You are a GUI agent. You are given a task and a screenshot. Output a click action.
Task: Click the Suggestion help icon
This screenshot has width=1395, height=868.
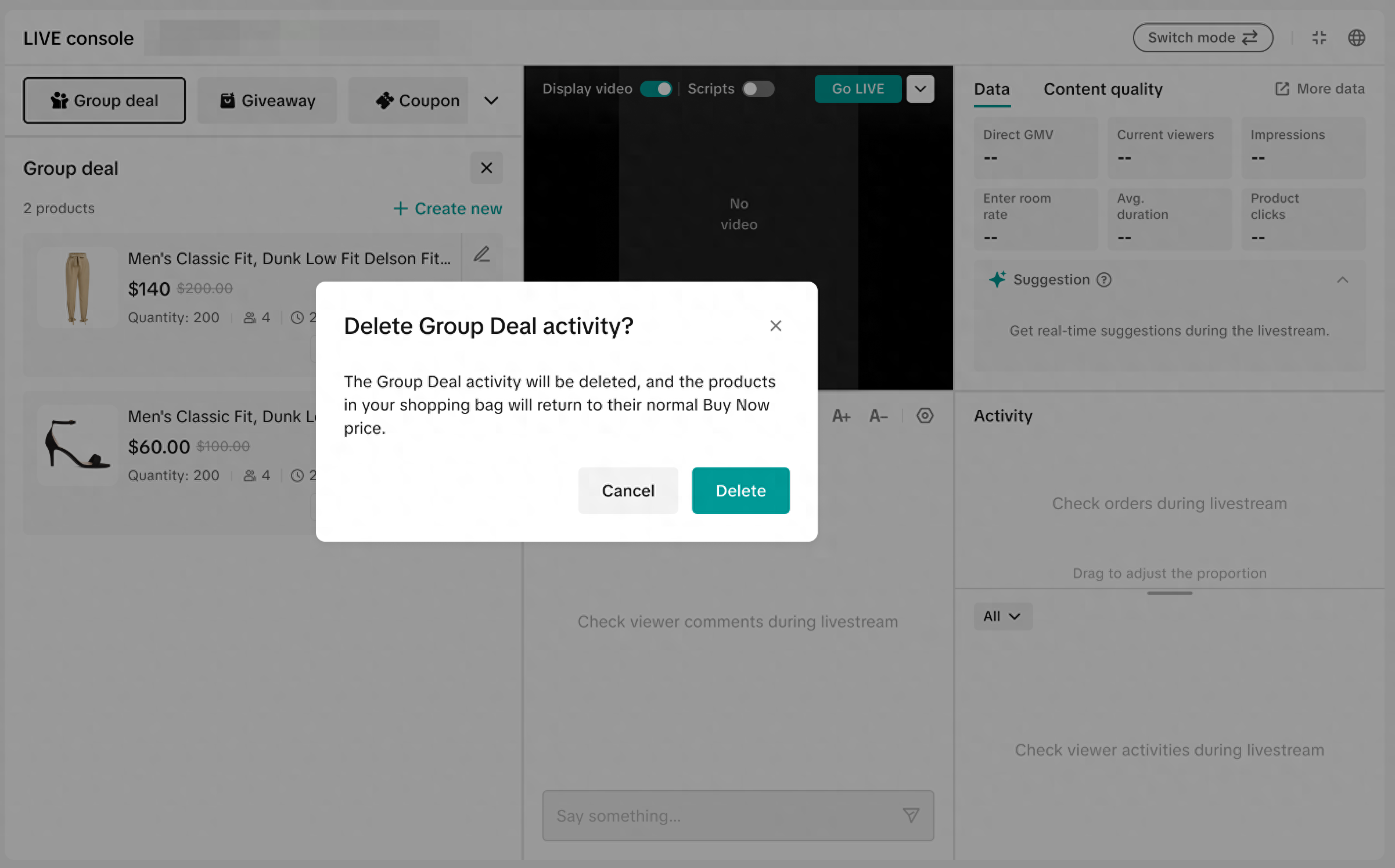(x=1103, y=280)
